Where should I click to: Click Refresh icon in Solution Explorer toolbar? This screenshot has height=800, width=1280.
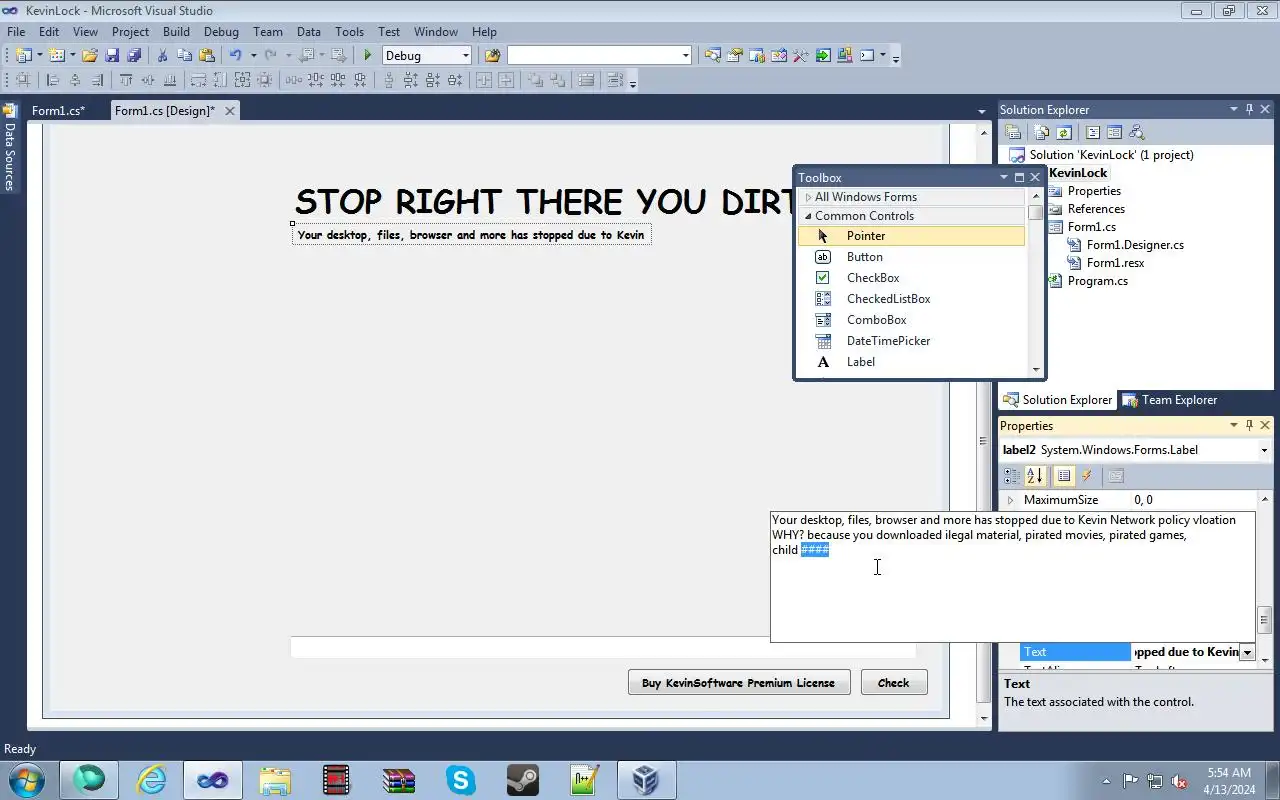click(x=1064, y=132)
